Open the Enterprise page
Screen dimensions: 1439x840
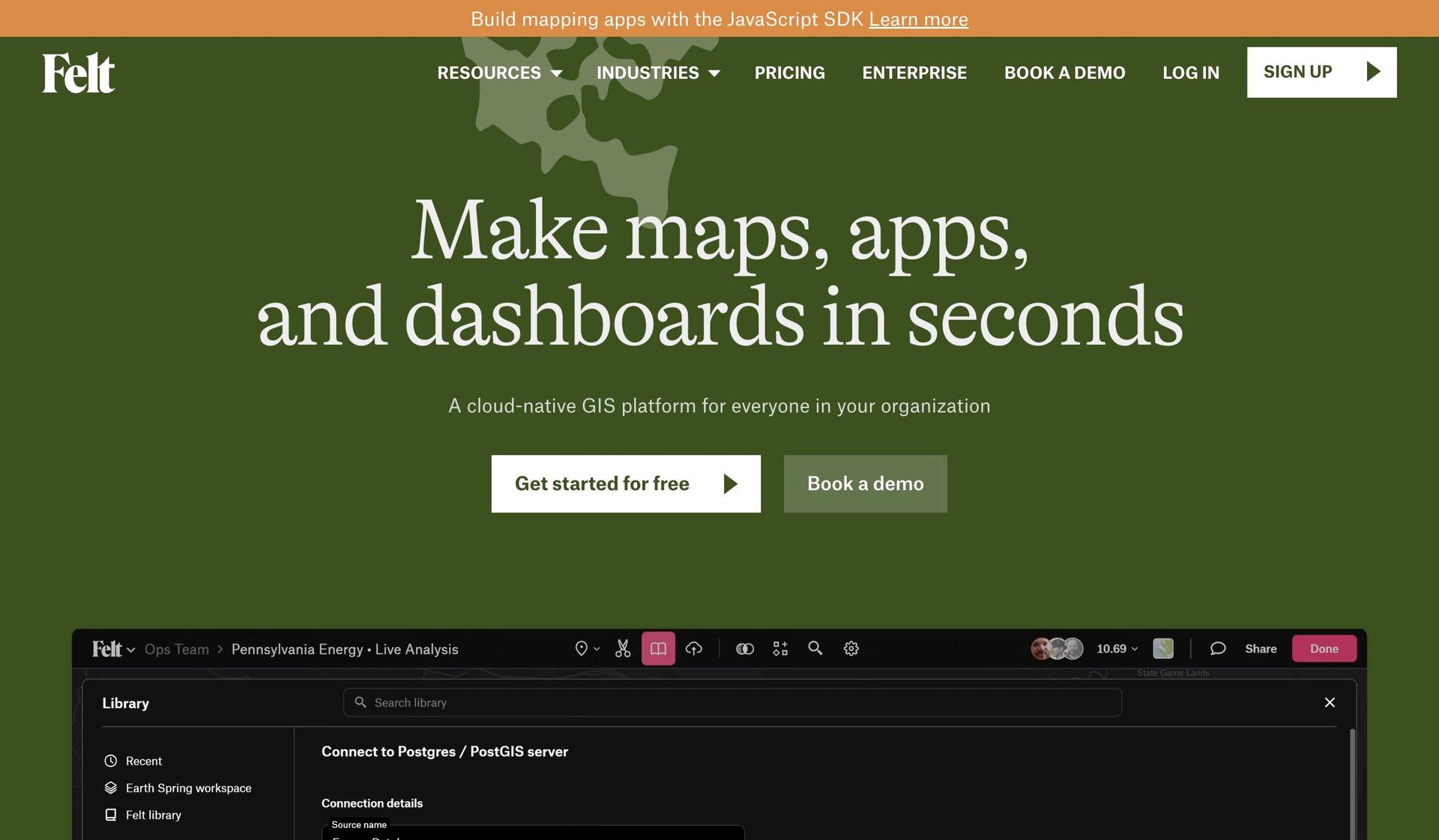pos(914,73)
